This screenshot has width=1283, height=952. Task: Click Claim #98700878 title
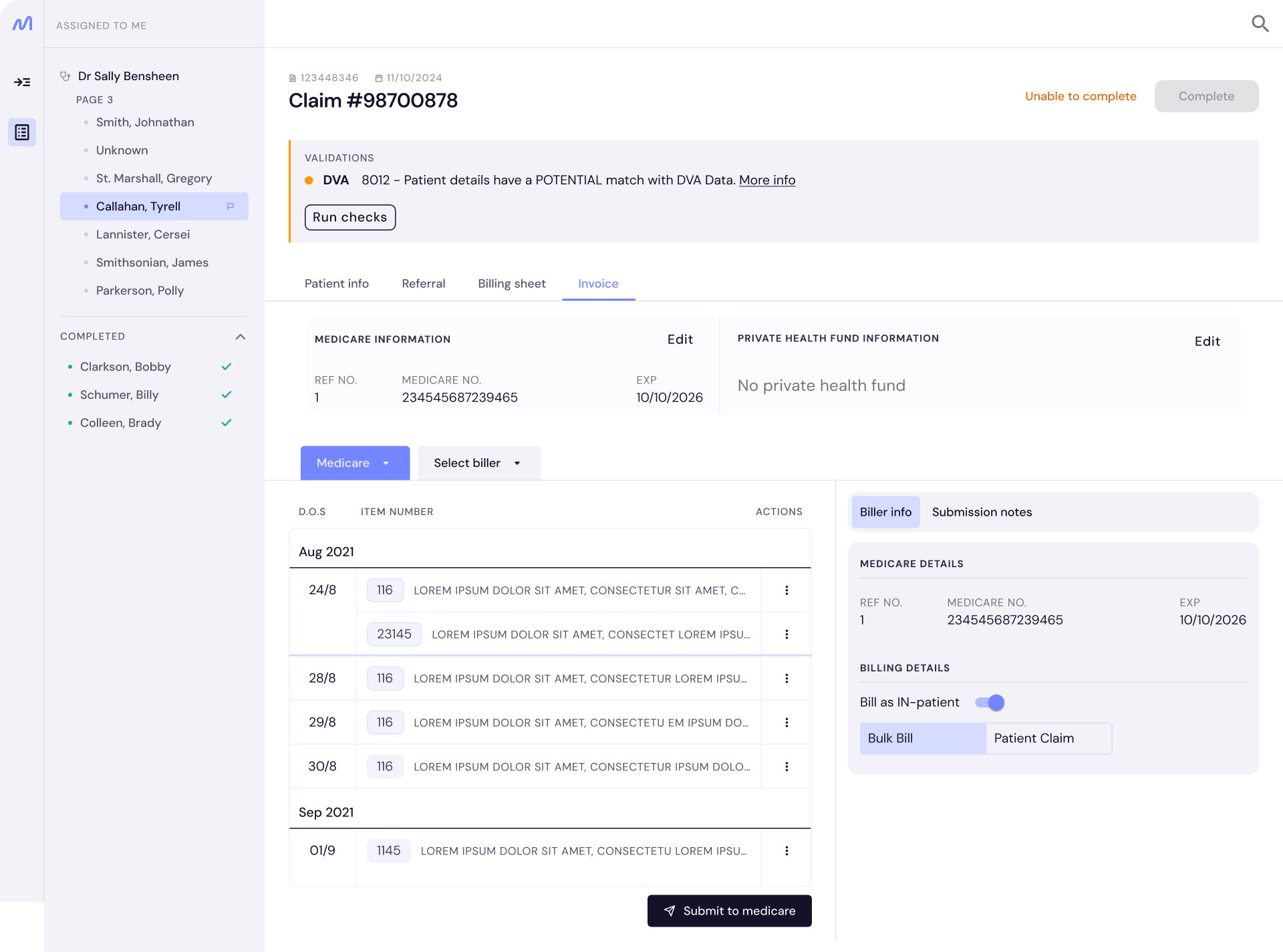[x=373, y=100]
